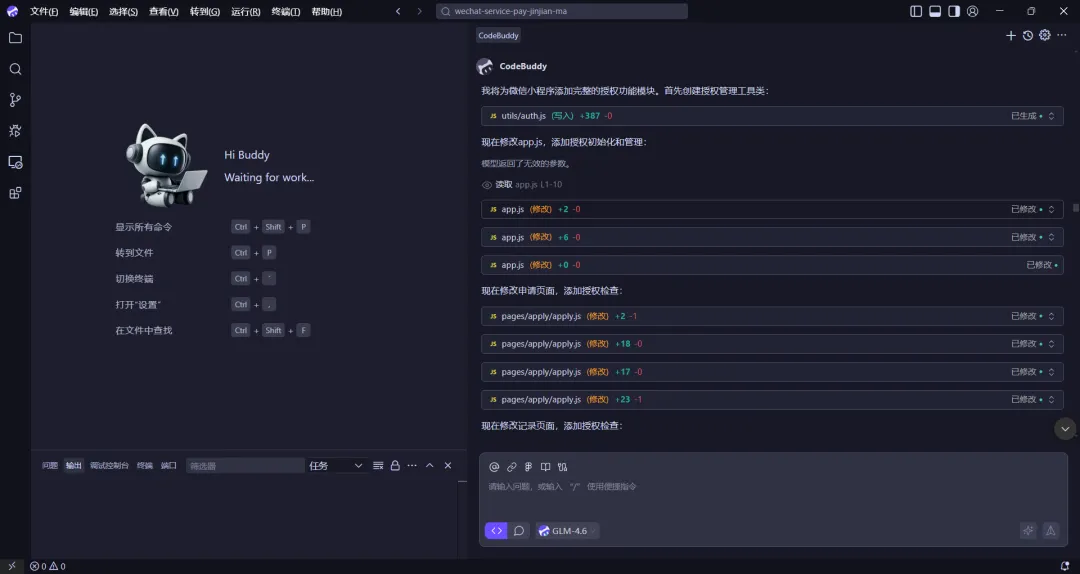Switch to chat bubble mode button

(519, 531)
